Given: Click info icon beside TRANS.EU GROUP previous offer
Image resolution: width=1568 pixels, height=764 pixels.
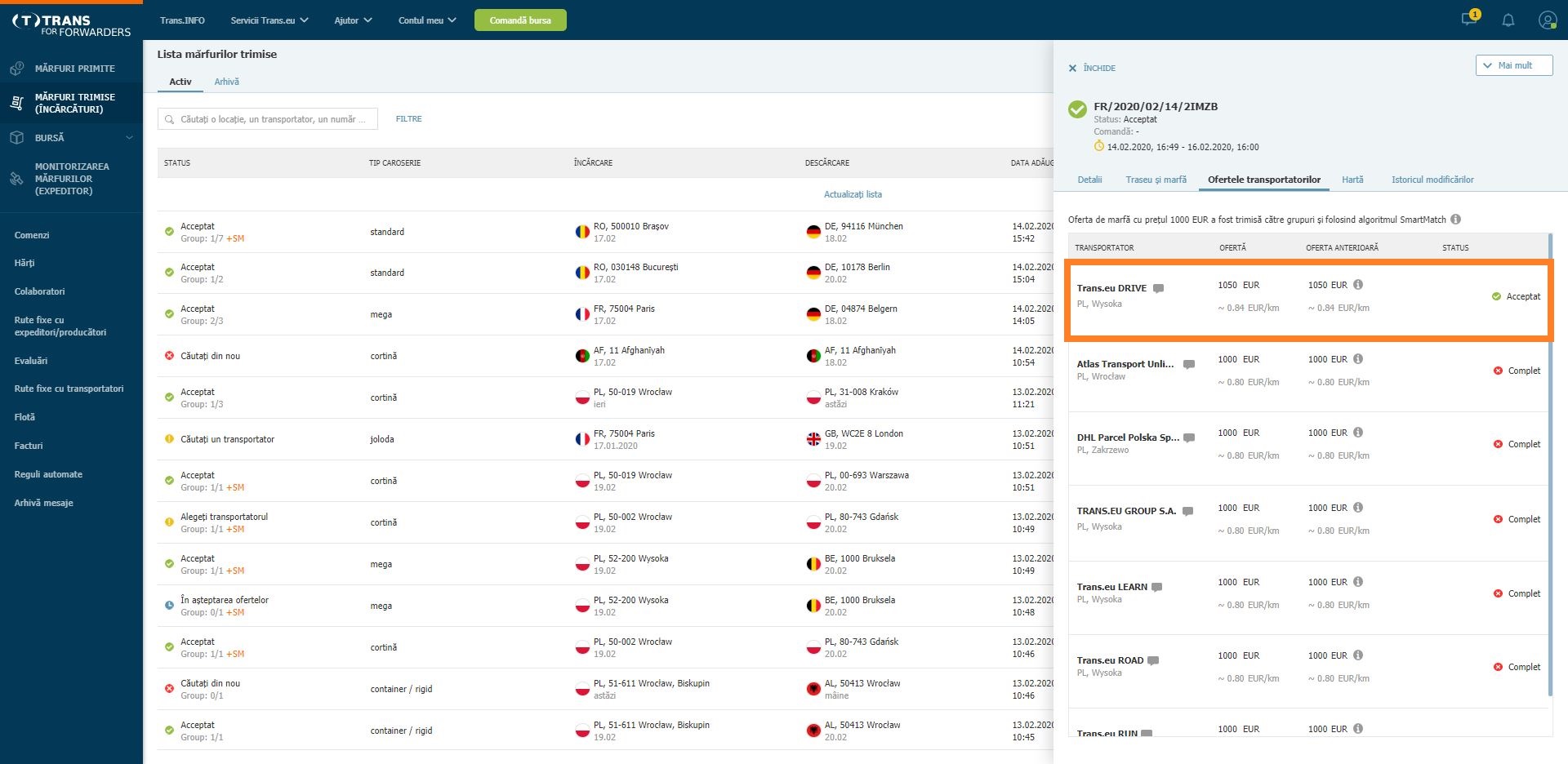Looking at the screenshot, I should coord(1358,508).
